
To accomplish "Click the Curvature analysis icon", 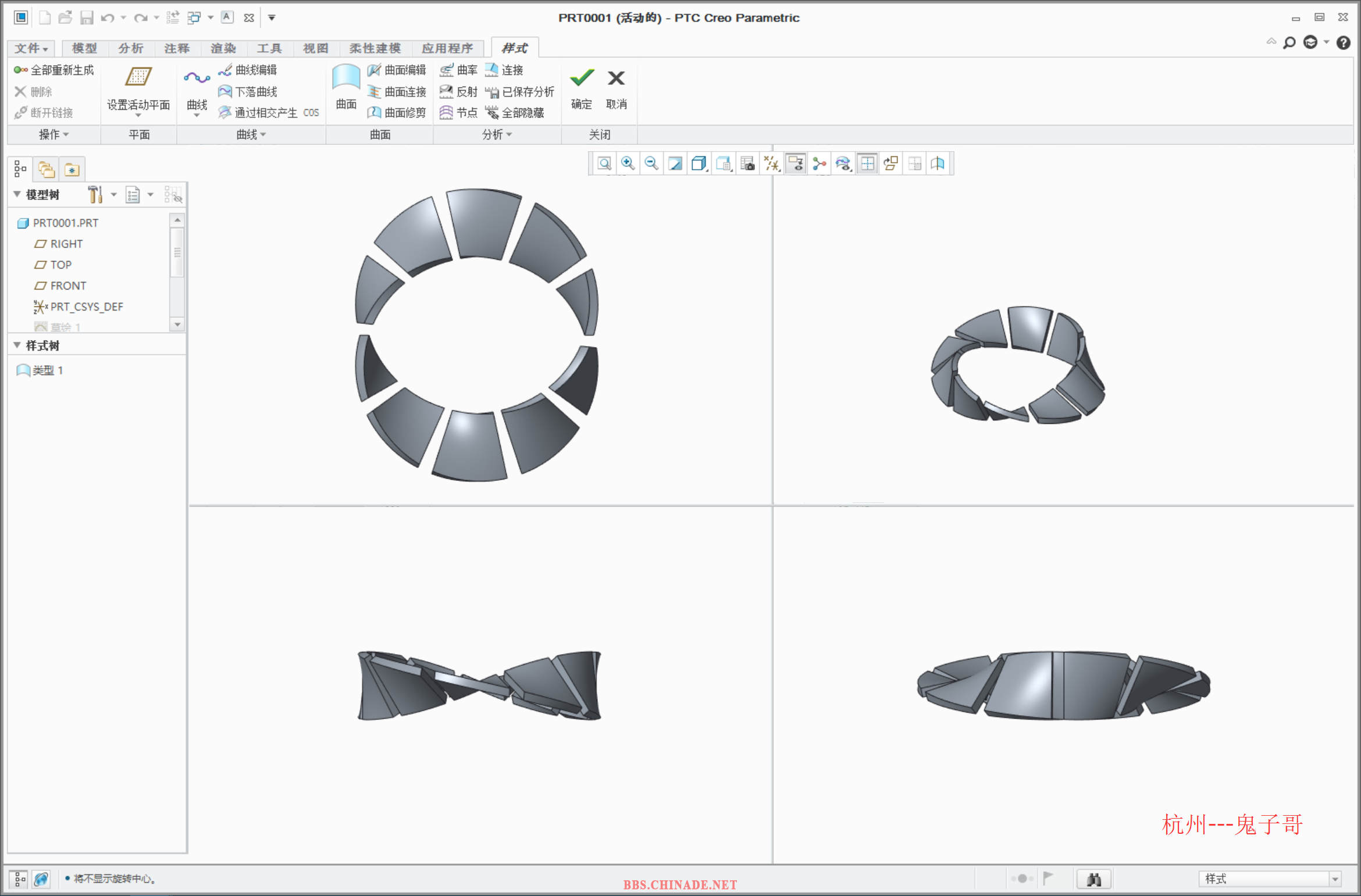I will click(447, 70).
